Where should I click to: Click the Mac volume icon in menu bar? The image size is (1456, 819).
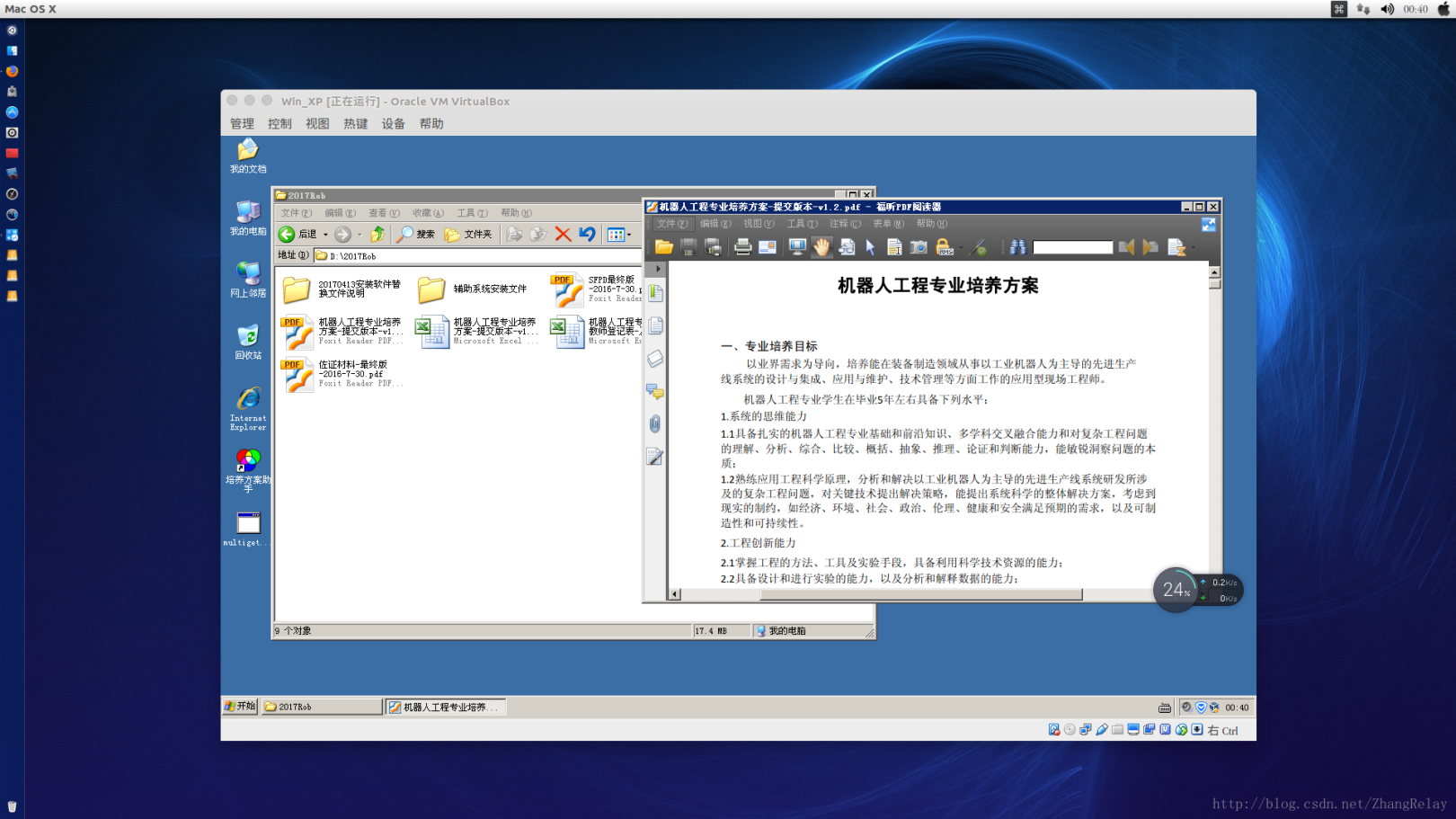click(x=1387, y=9)
